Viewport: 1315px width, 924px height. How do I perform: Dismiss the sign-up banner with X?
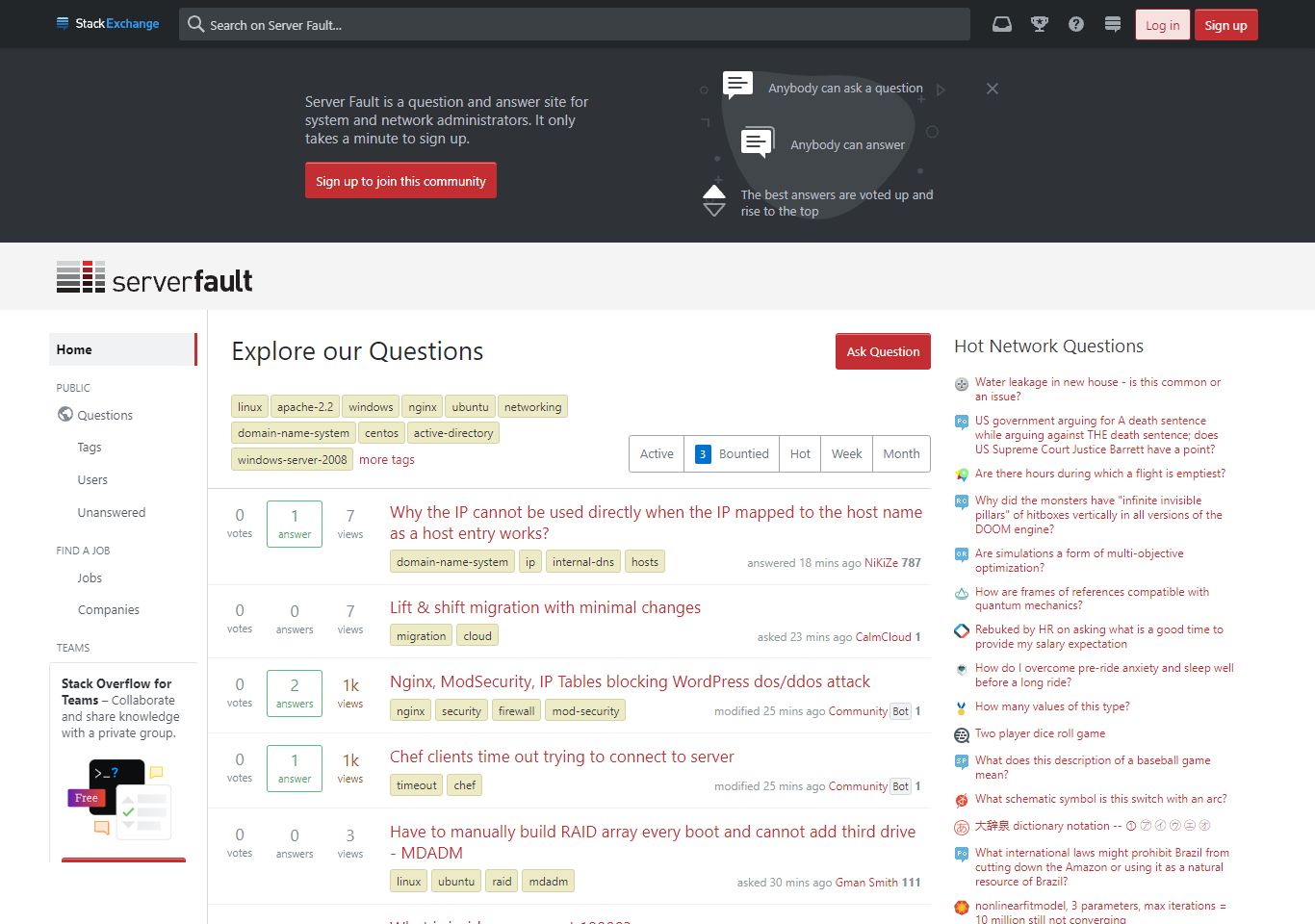click(993, 89)
